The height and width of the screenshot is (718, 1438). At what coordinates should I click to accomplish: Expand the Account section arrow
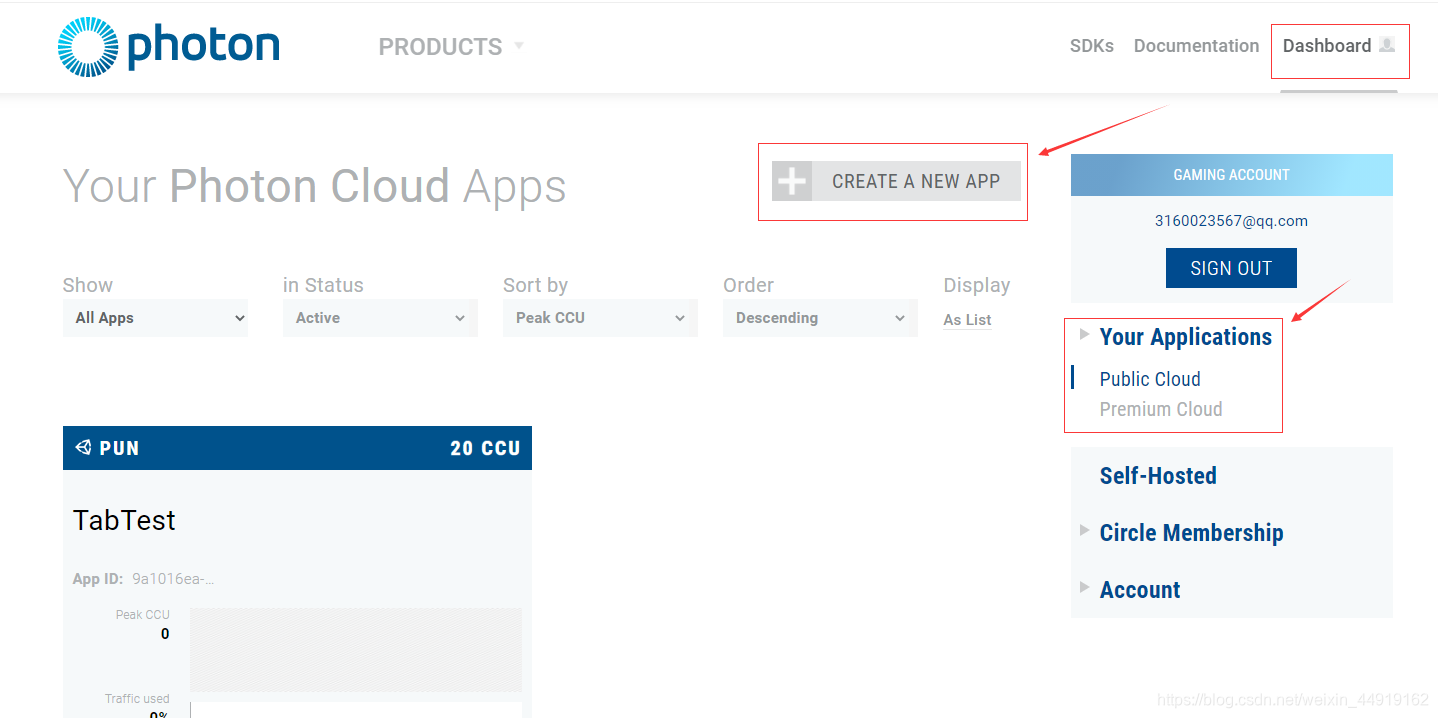point(1085,588)
